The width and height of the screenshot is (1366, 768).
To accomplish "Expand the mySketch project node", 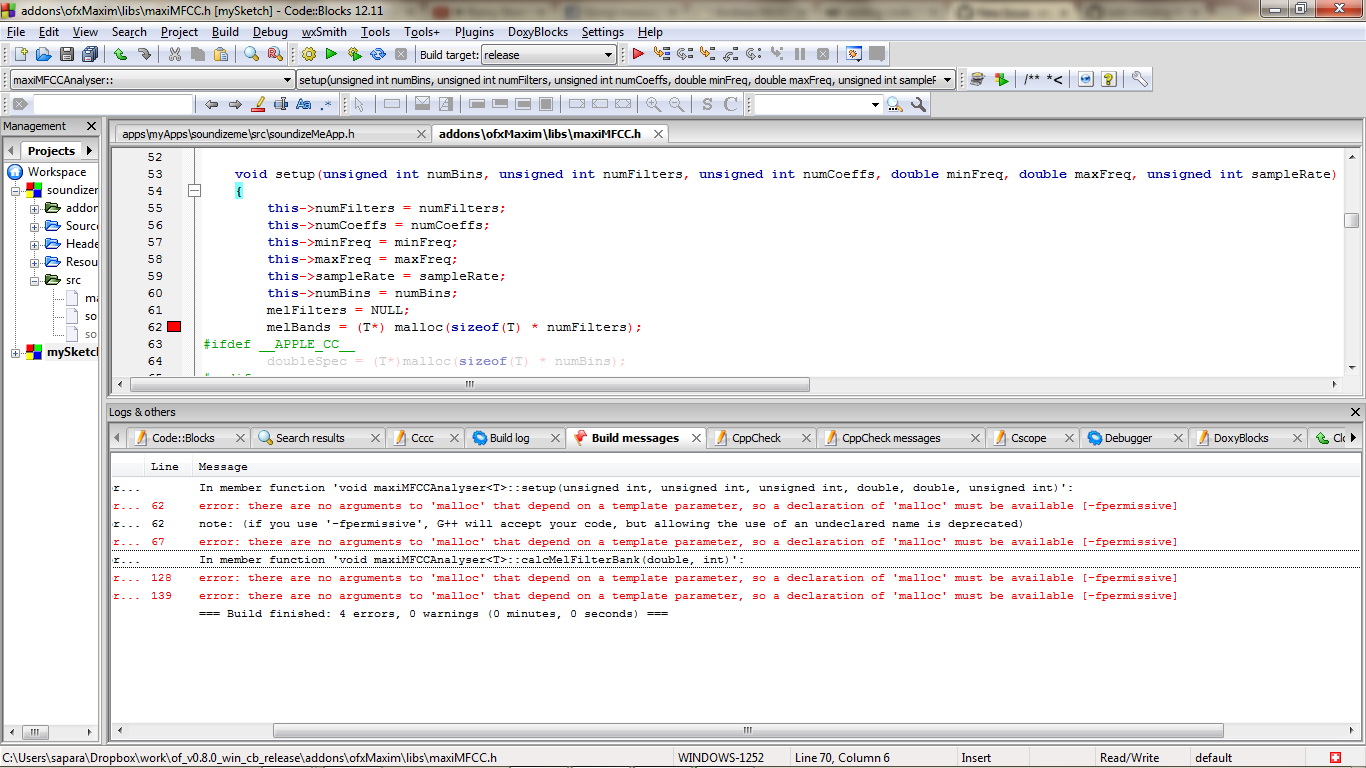I will tap(16, 353).
